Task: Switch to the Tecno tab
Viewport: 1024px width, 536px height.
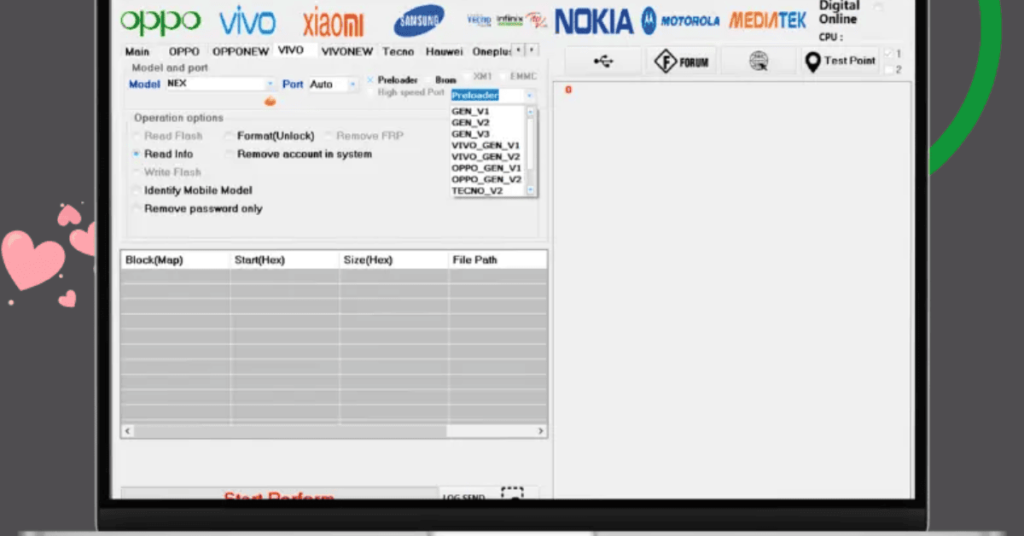Action: (x=398, y=52)
